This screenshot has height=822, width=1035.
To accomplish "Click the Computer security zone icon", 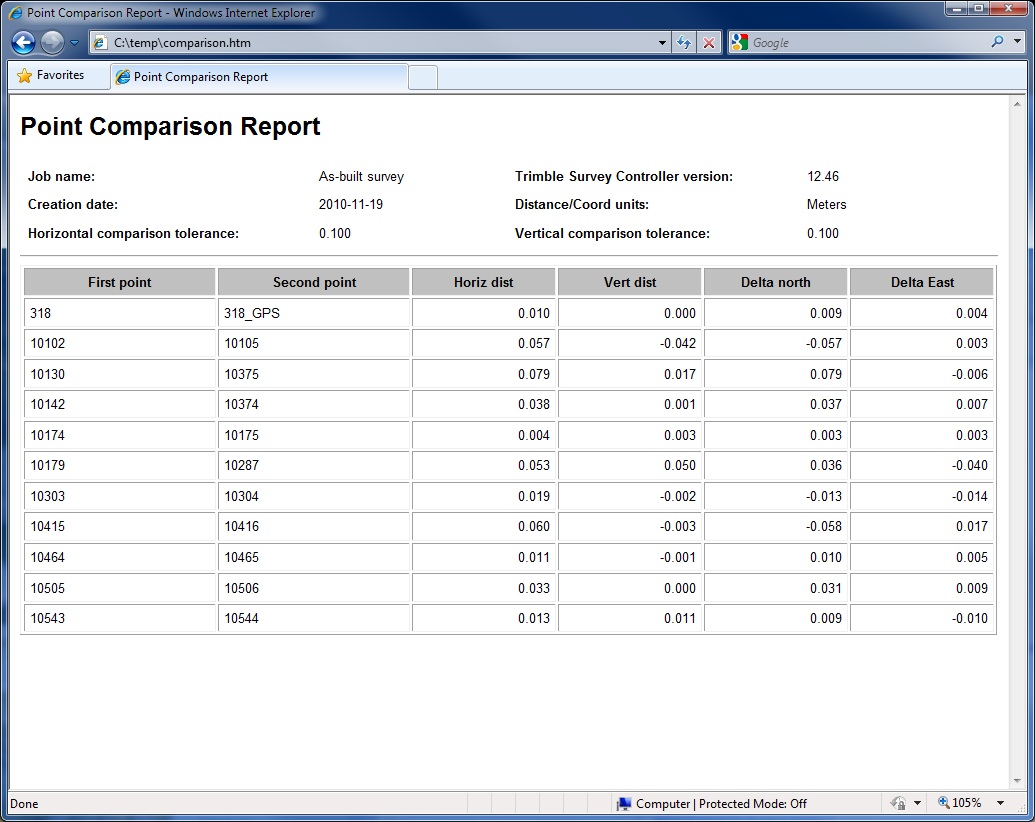I will [x=624, y=803].
